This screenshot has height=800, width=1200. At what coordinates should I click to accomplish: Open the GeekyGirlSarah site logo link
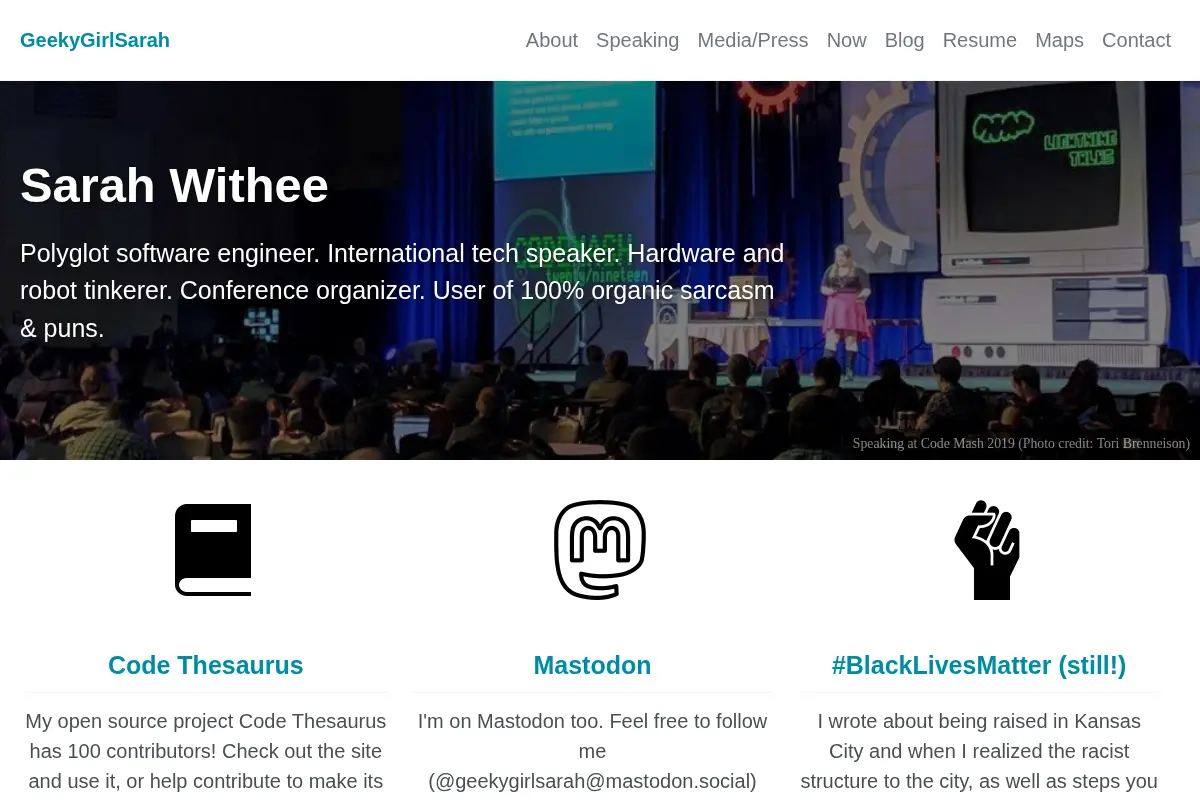[x=95, y=40]
